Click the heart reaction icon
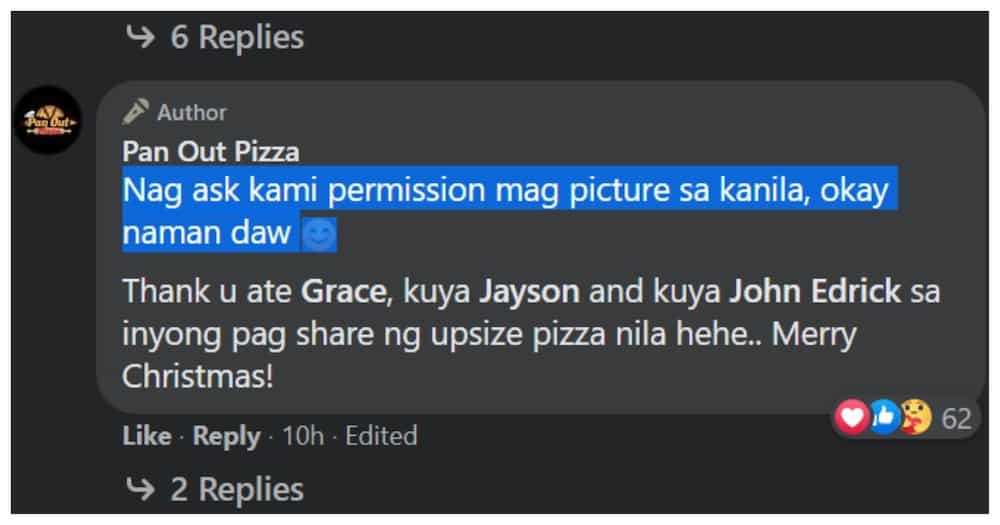 click(x=852, y=417)
